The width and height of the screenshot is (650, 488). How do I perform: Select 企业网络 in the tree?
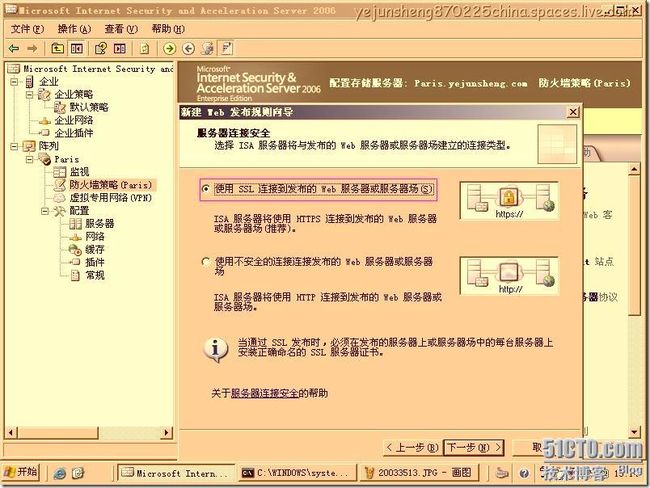point(73,120)
